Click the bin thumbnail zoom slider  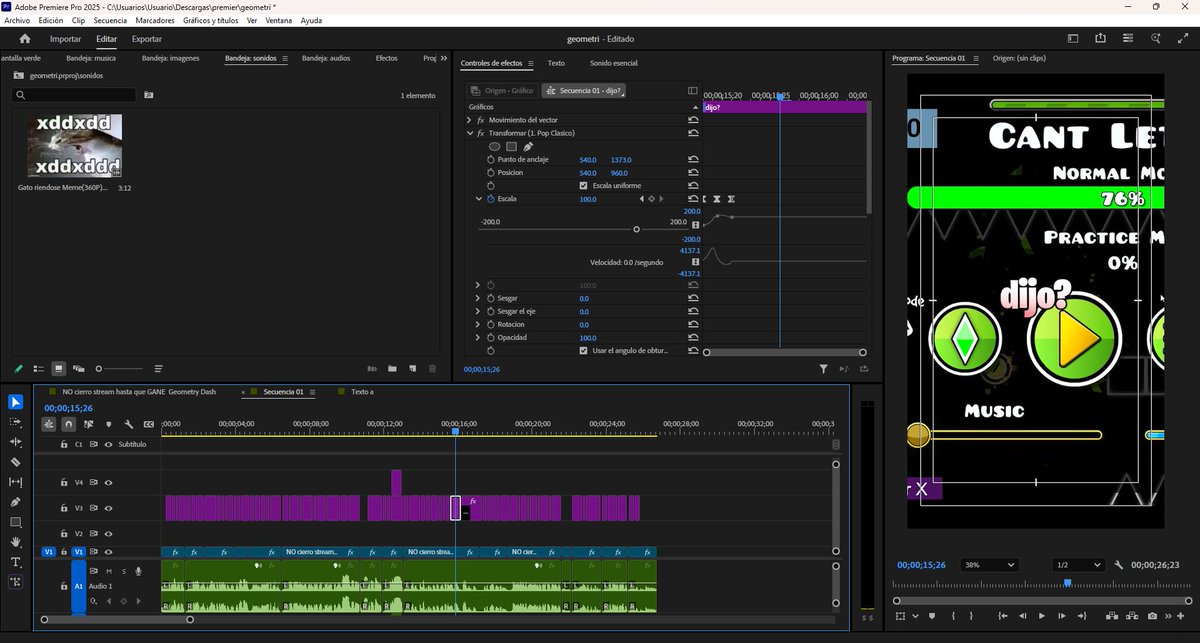(x=98, y=369)
